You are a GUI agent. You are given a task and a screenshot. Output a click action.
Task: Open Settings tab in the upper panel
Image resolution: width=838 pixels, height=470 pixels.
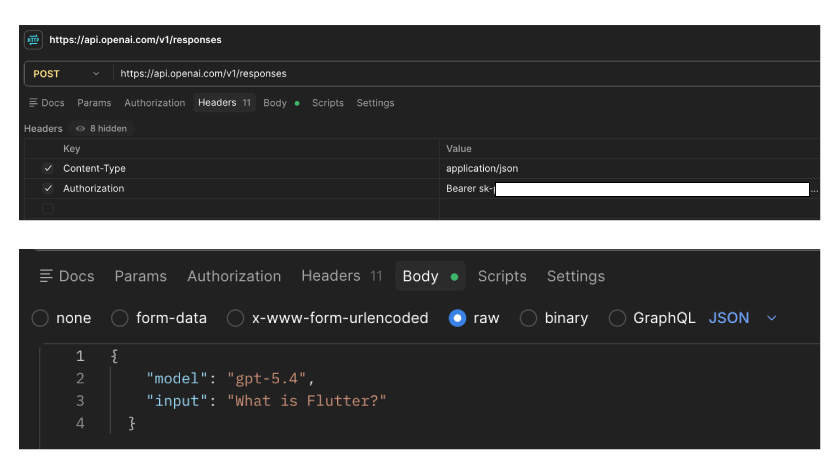375,103
